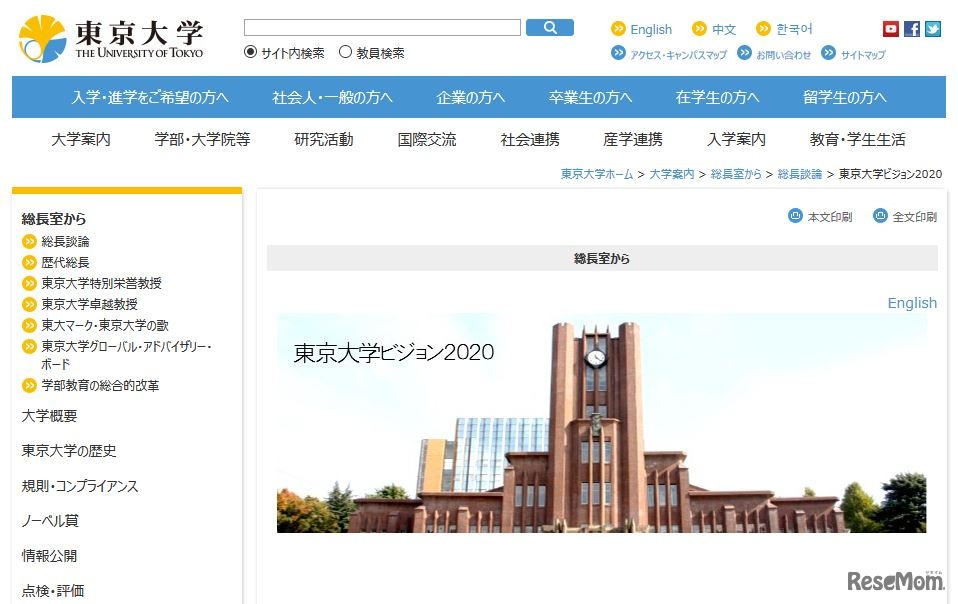Image resolution: width=958 pixels, height=604 pixels.
Task: Click bullet icon next to 東京大学グローバル・アドバイザリー・ボード
Action: click(29, 347)
